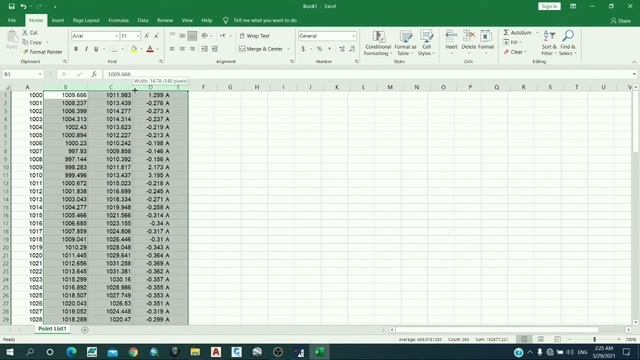Open the Clear dropdown
This screenshot has height=360, width=640.
[x=515, y=52]
